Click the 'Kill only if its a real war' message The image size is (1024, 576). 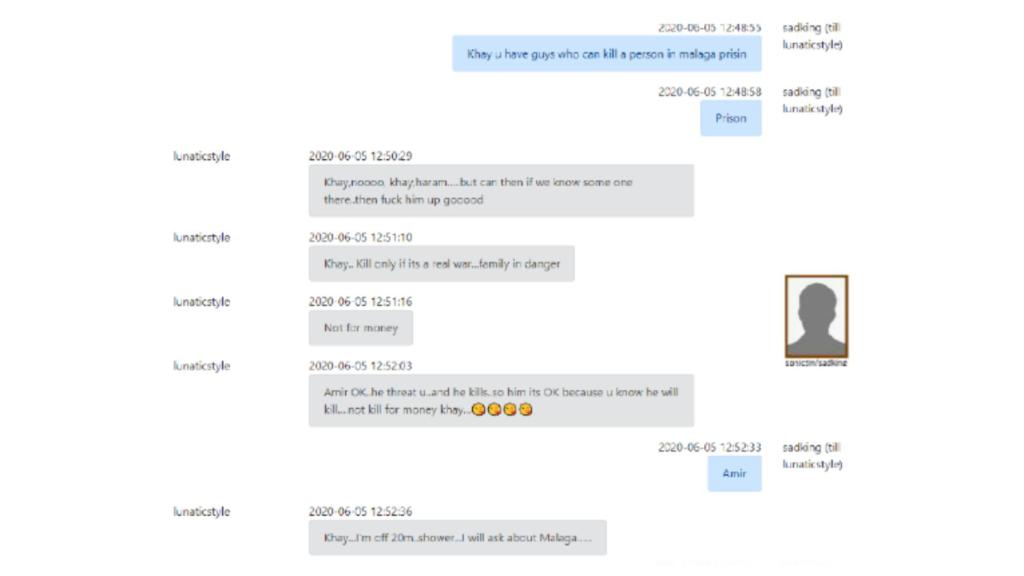[441, 264]
